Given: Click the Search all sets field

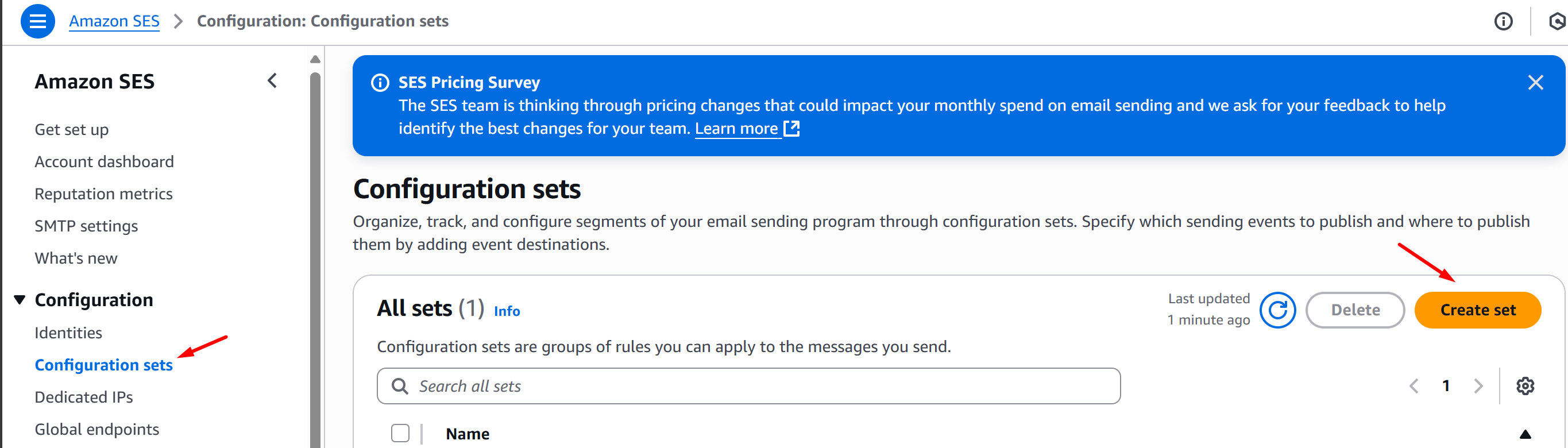Looking at the screenshot, I should pos(748,386).
